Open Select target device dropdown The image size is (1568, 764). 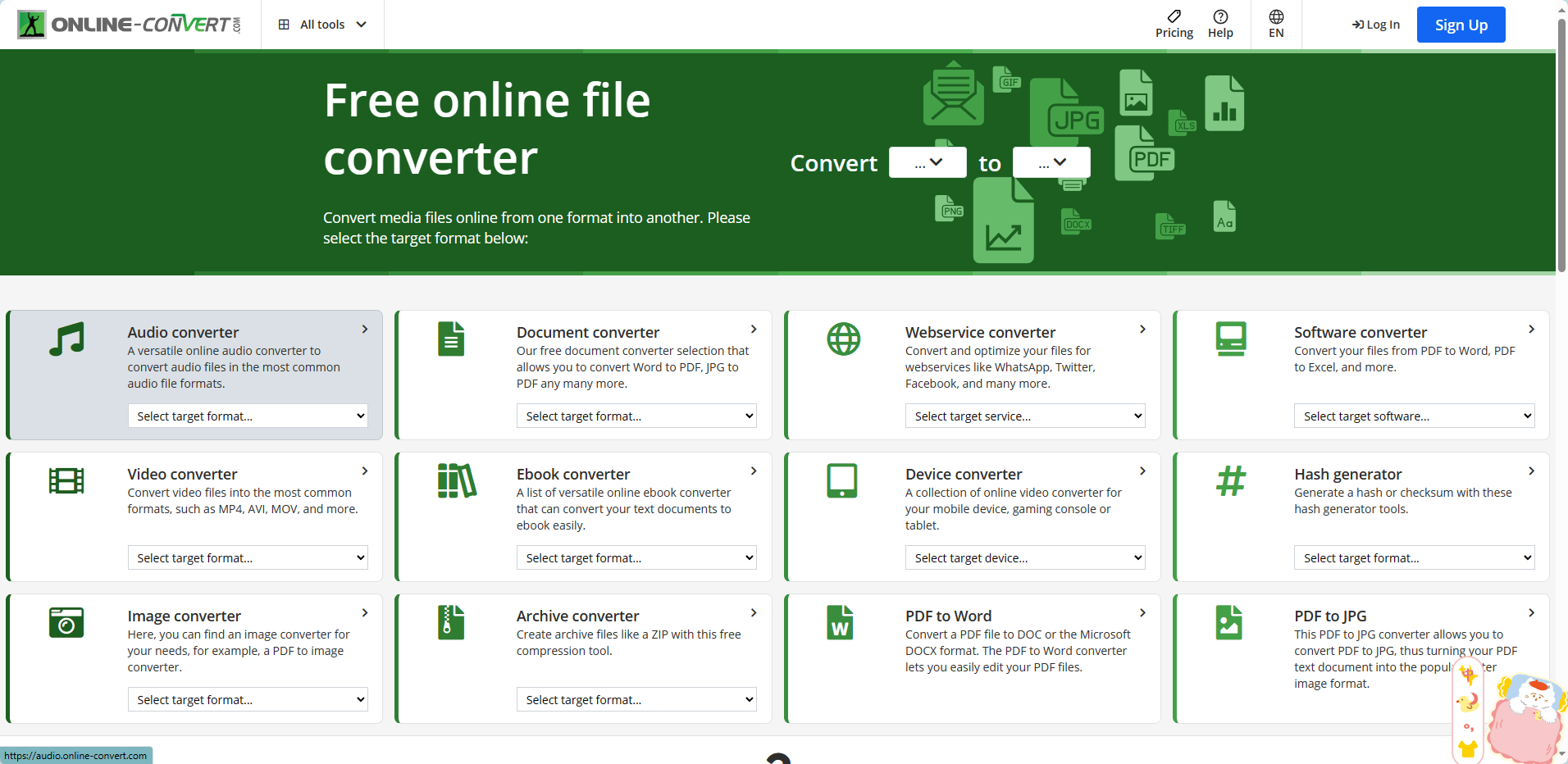[1025, 557]
